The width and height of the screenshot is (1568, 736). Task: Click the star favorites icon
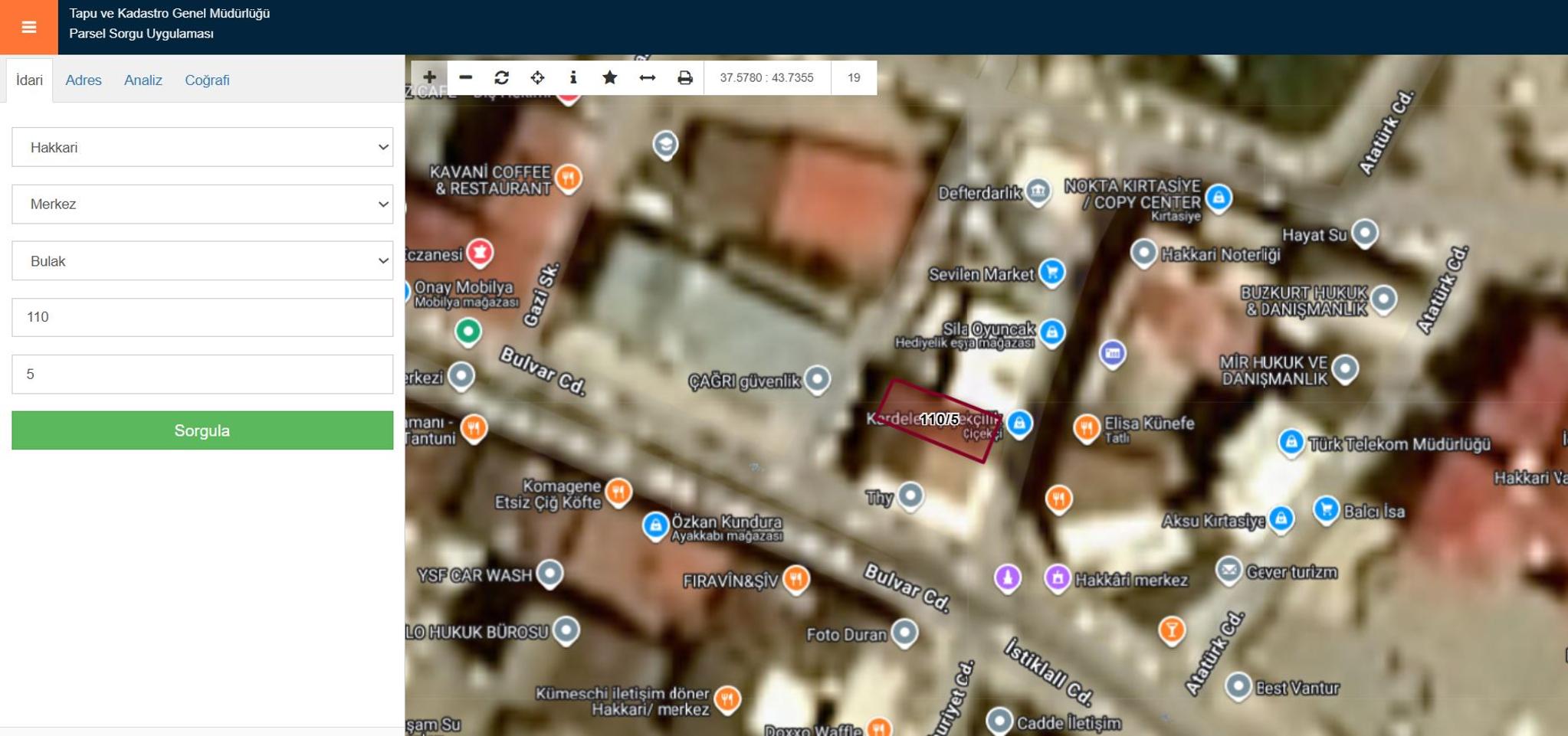[x=609, y=77]
